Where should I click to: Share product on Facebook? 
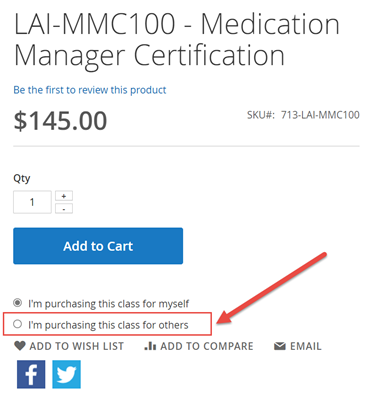pos(31,374)
